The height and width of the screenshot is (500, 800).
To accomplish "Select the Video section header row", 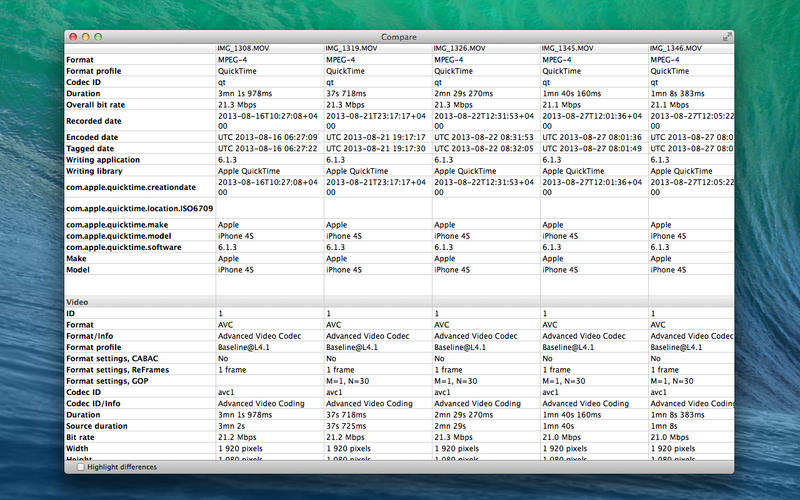I will (x=399, y=302).
